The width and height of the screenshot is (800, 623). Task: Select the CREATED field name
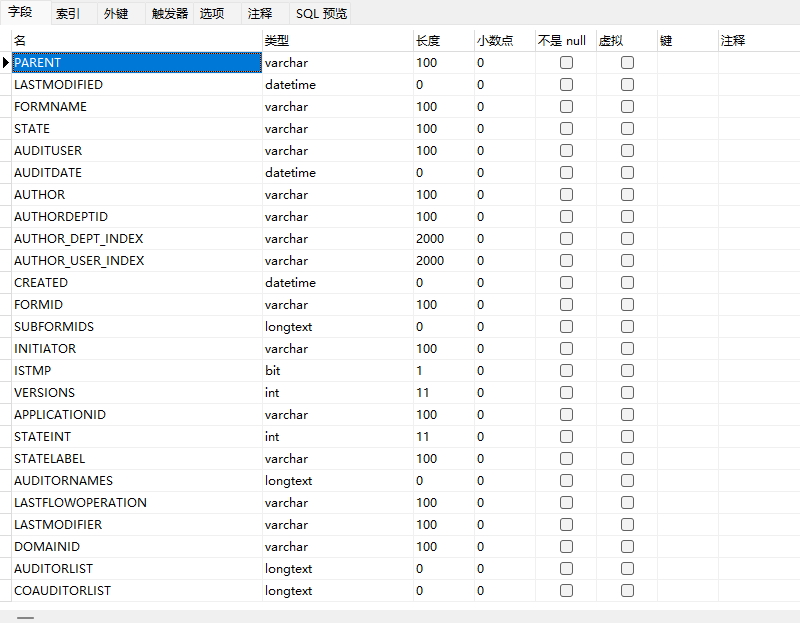click(137, 283)
